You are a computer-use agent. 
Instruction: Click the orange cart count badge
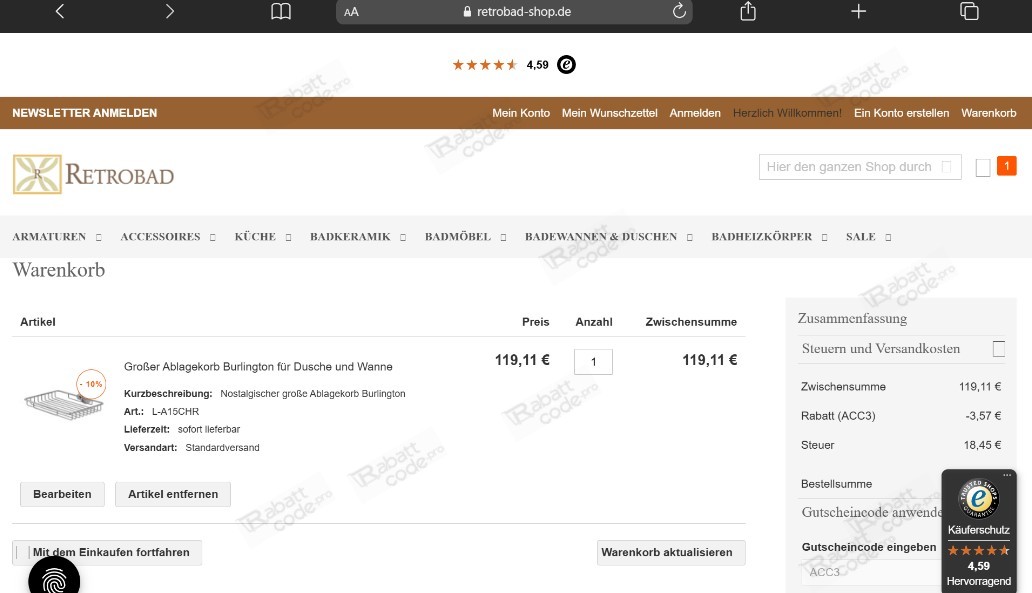tap(1006, 166)
